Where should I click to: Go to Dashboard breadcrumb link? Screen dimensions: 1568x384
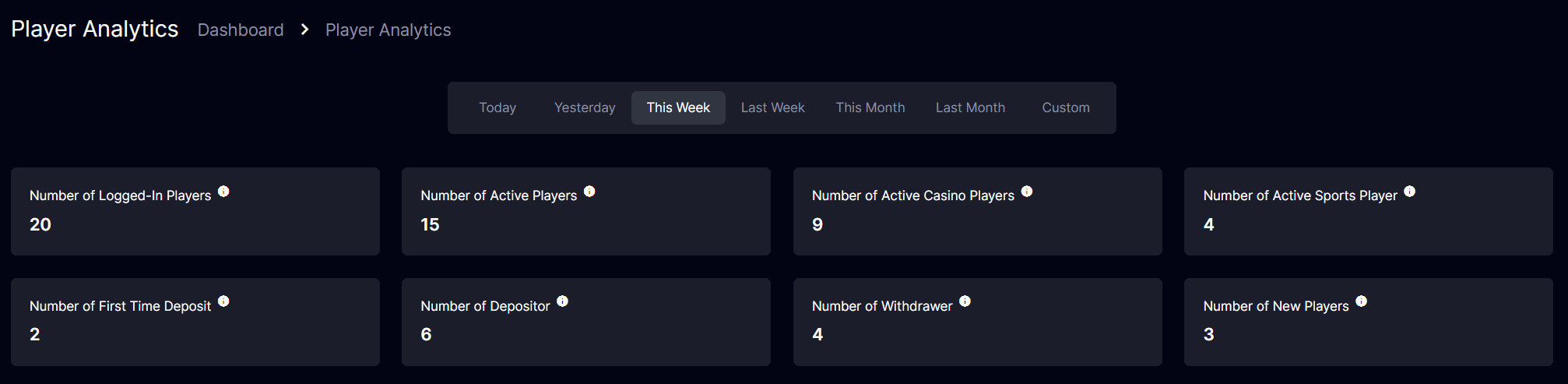[241, 30]
